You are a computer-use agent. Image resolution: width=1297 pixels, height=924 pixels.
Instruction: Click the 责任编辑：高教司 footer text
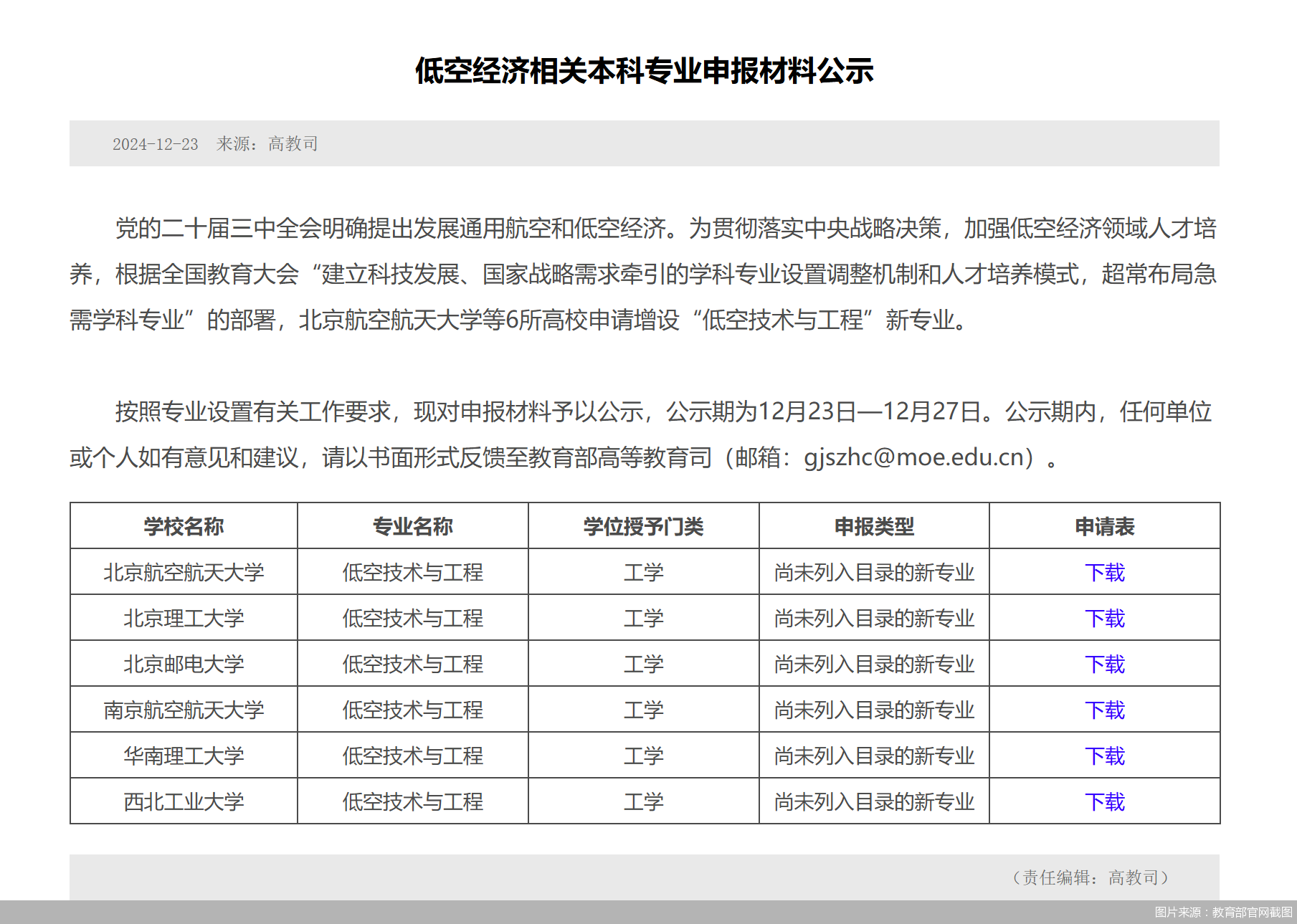pyautogui.click(x=1090, y=877)
